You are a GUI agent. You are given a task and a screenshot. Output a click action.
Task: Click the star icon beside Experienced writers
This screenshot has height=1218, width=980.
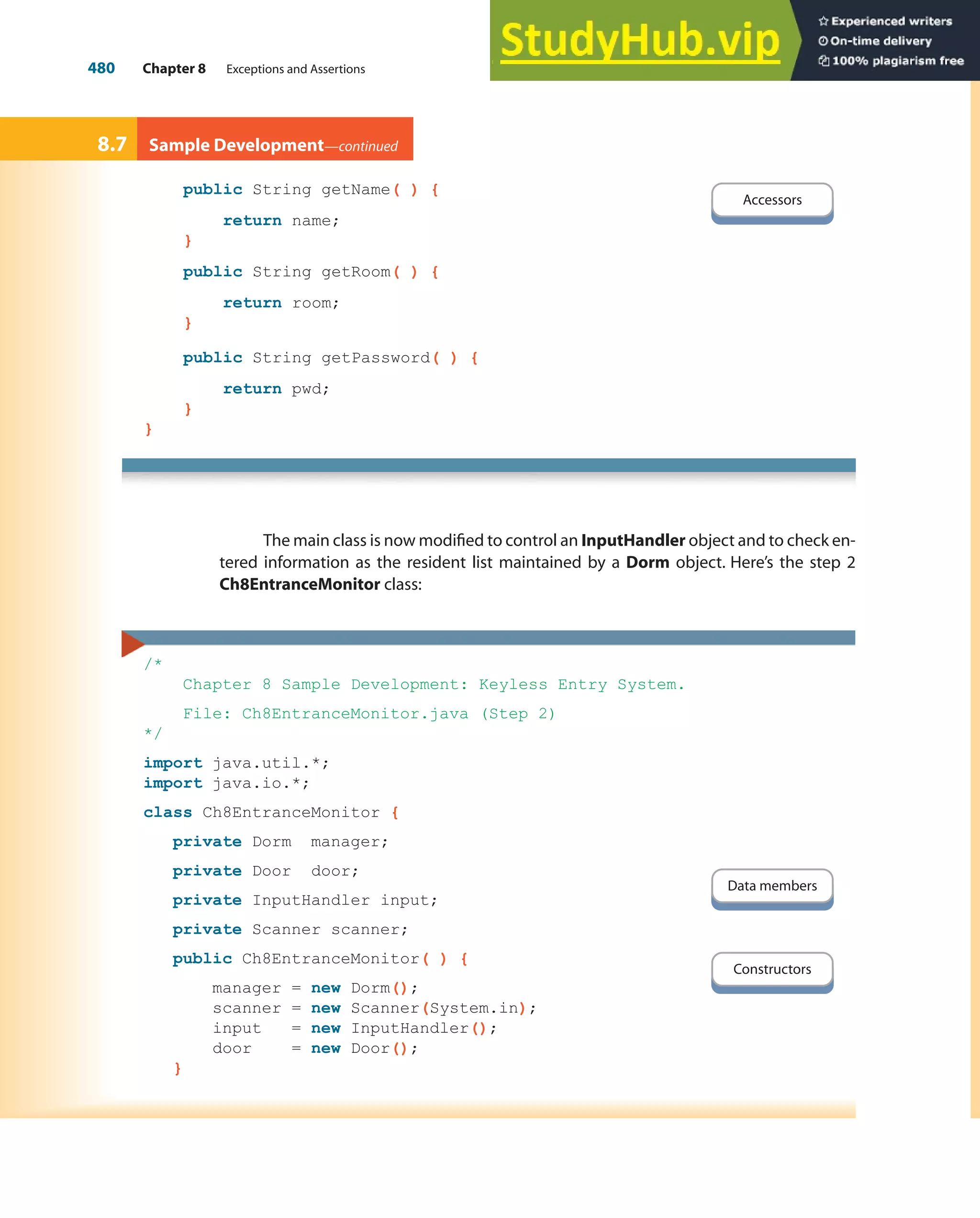pyautogui.click(x=823, y=22)
